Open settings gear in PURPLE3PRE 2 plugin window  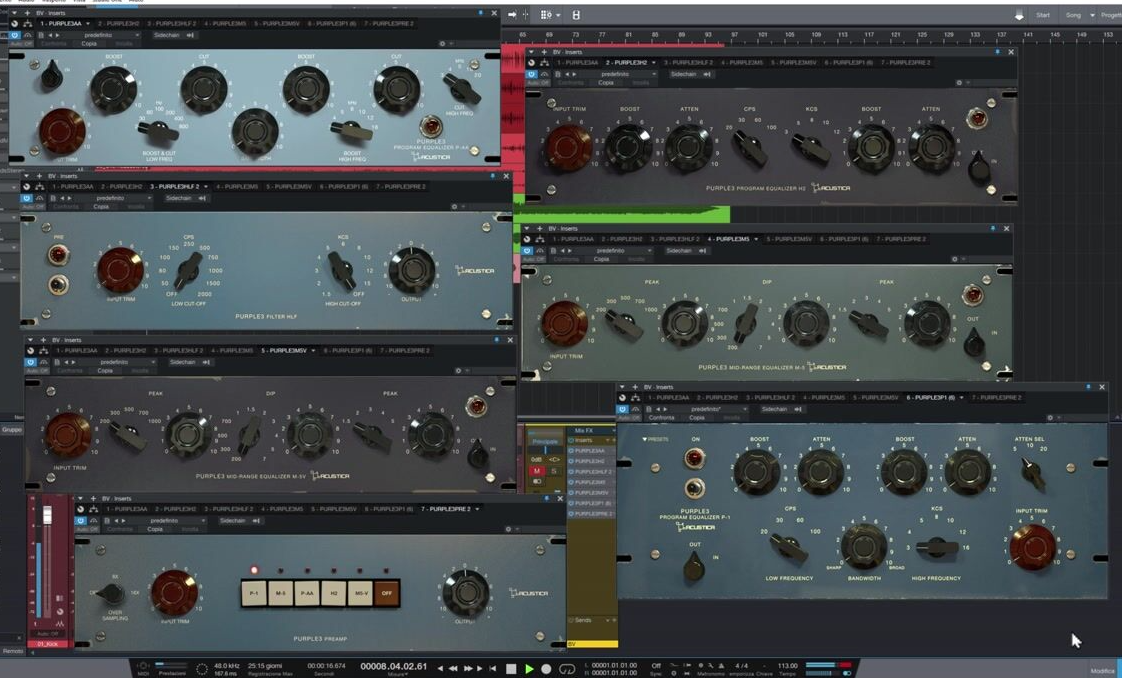[508, 529]
